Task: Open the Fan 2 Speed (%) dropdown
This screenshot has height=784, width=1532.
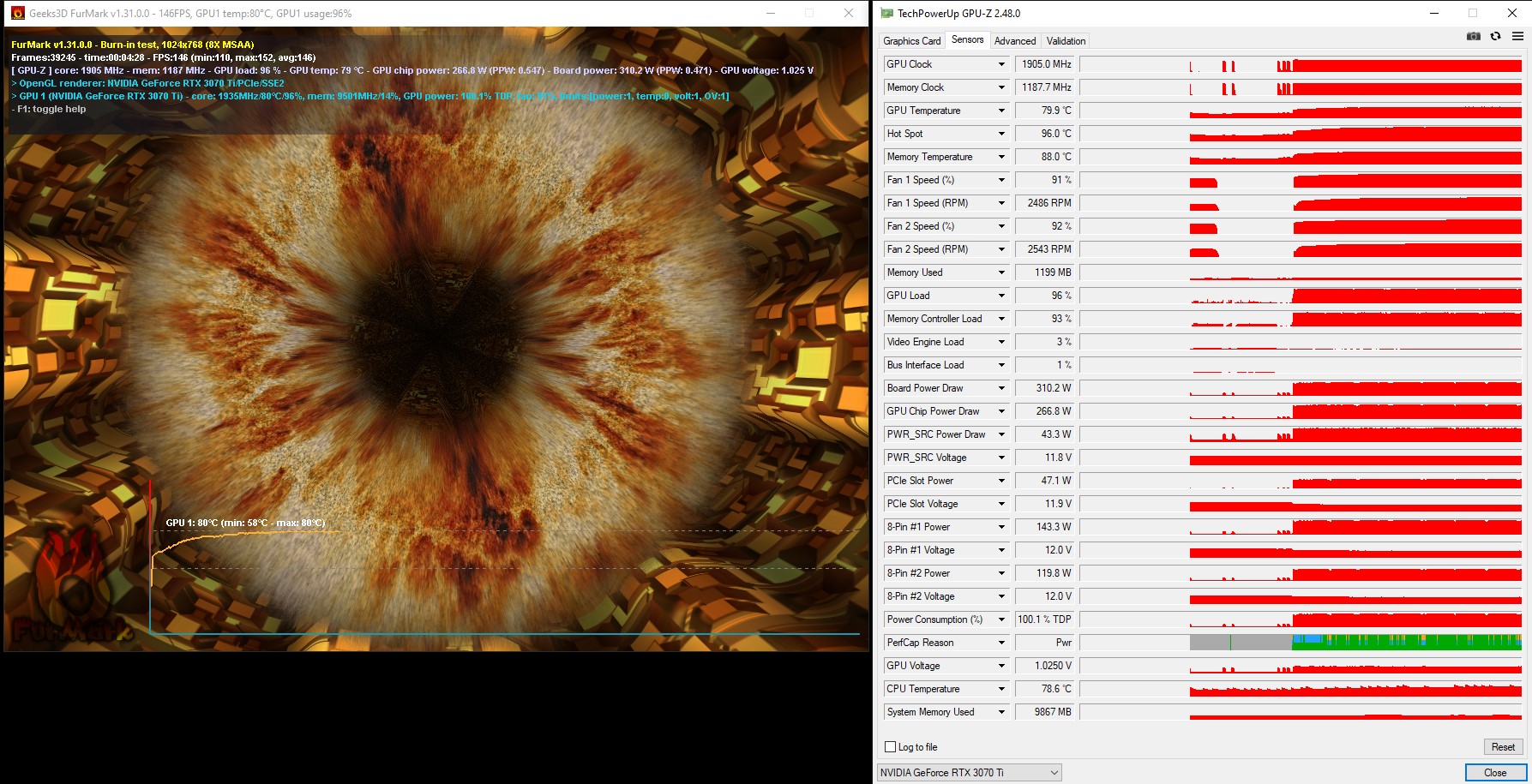Action: tap(1001, 226)
